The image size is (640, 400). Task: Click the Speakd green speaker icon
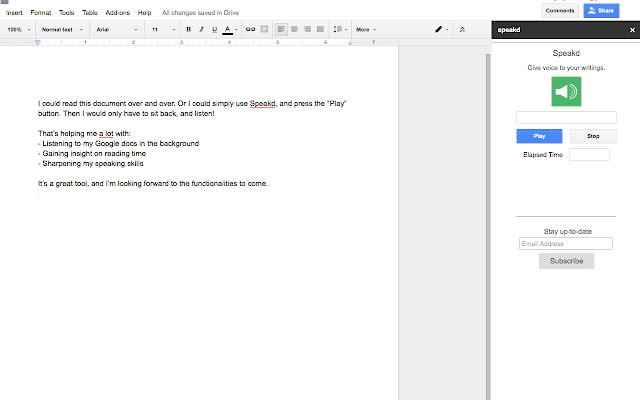(x=566, y=92)
